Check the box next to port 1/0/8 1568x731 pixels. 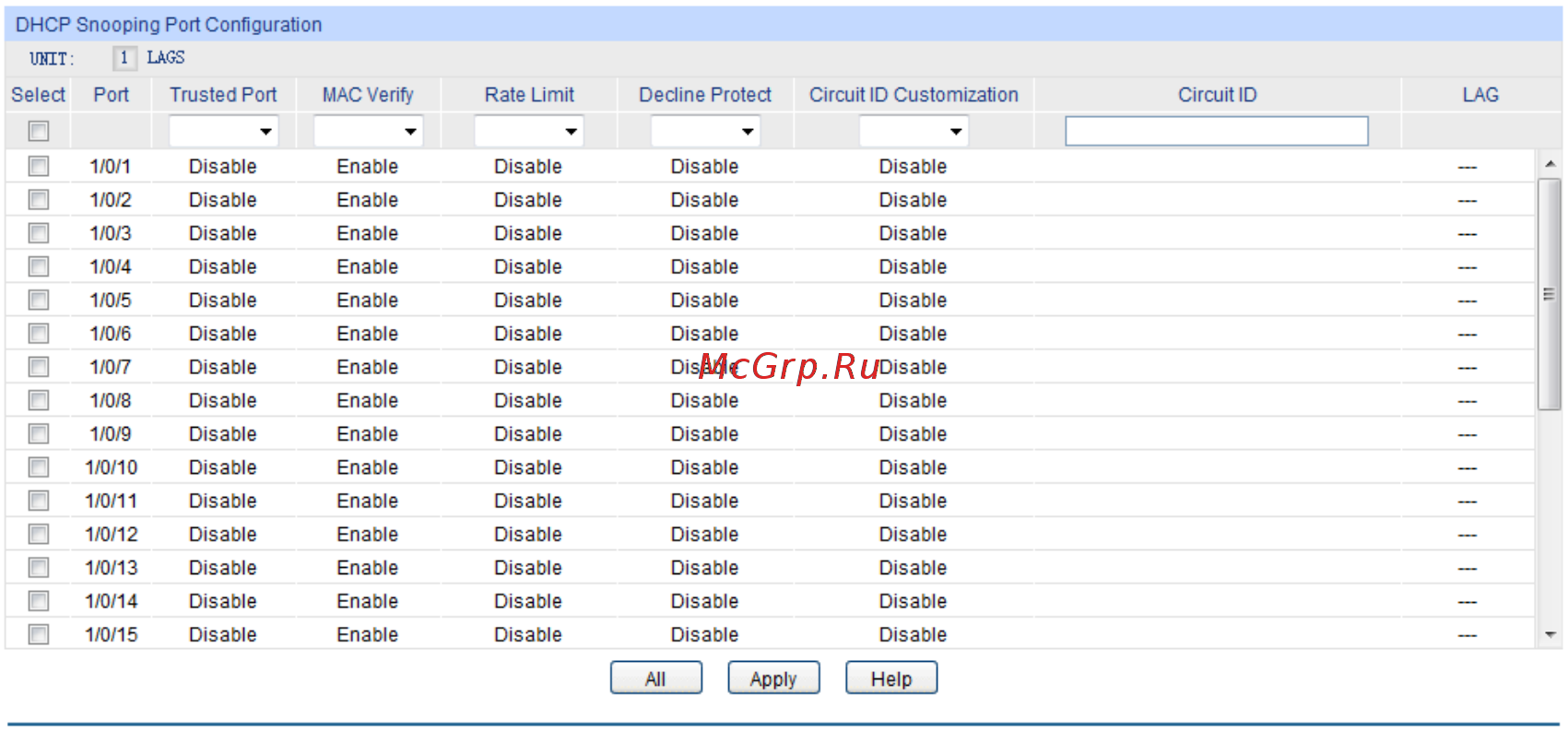39,400
